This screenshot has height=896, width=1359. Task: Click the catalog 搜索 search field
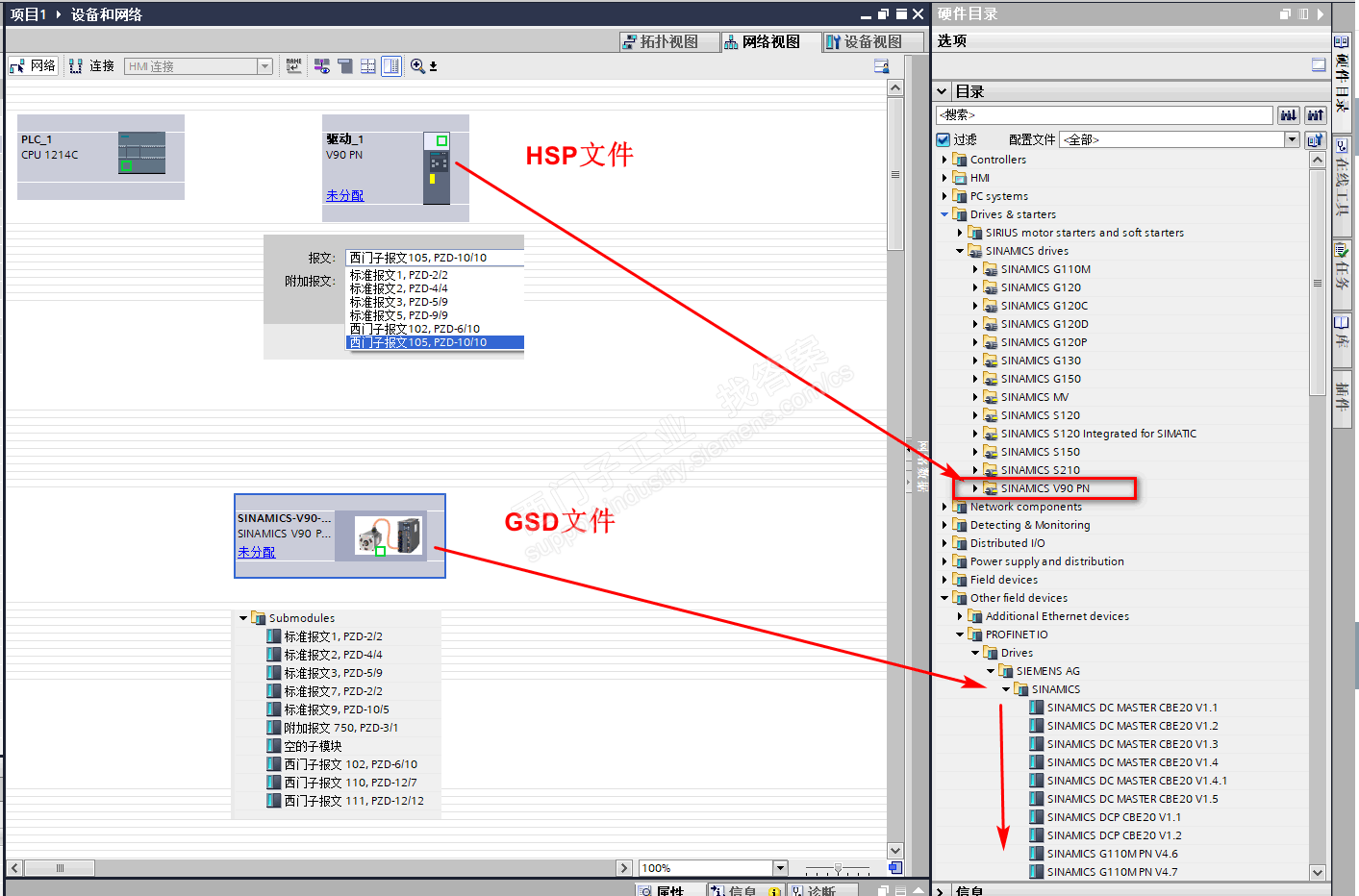click(x=1104, y=115)
